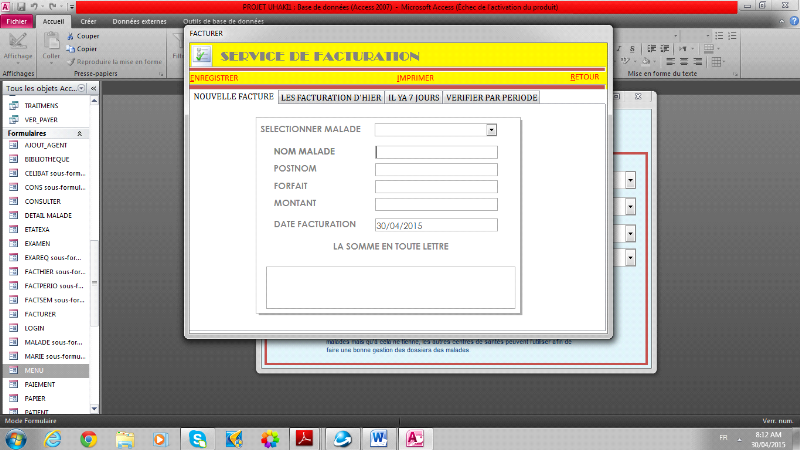Screen dimensions: 800x450
Task: Open VERIFIER PAR PERIODE tab
Action: pos(491,97)
